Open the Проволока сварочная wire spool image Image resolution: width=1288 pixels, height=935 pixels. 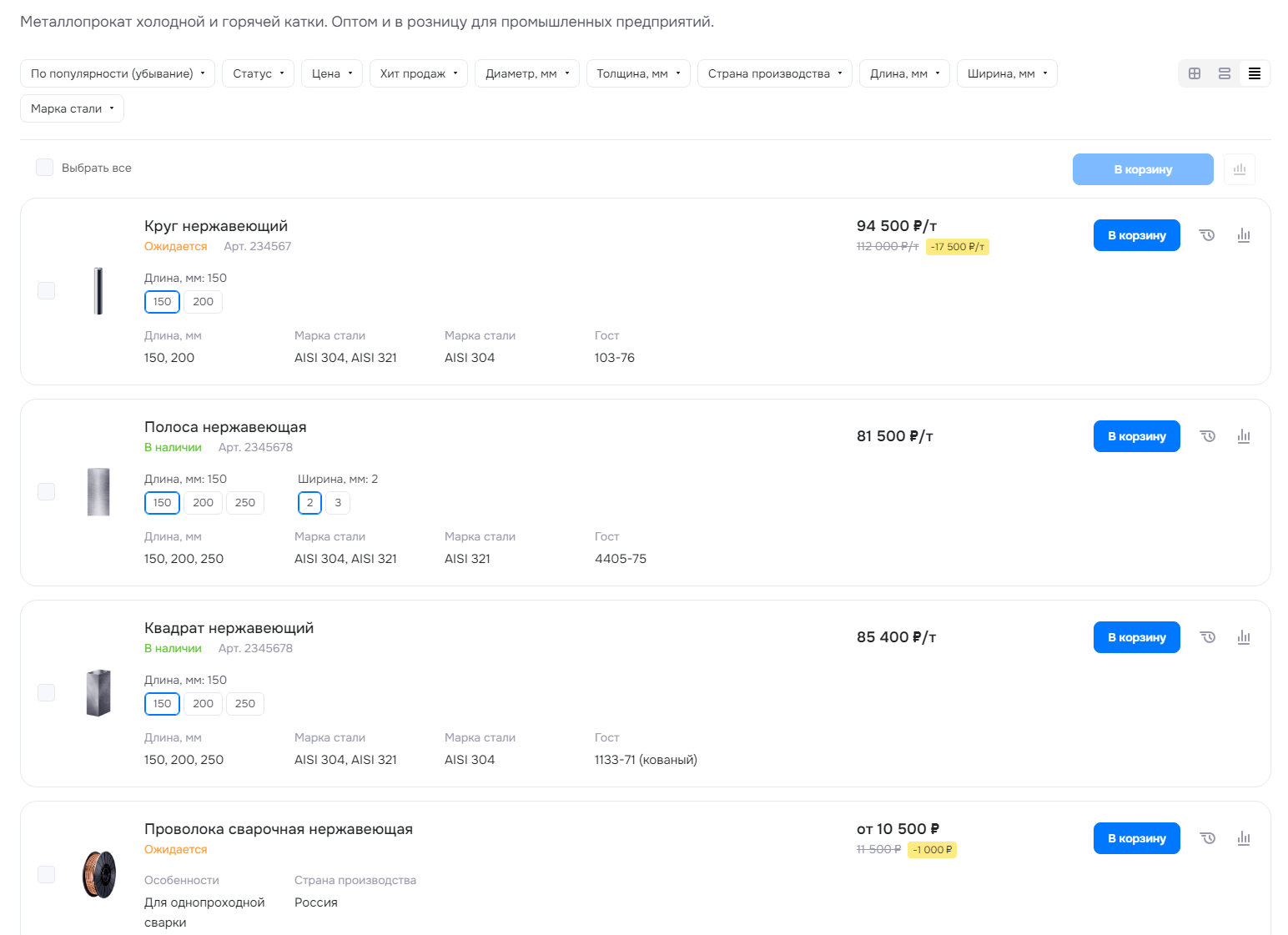98,874
